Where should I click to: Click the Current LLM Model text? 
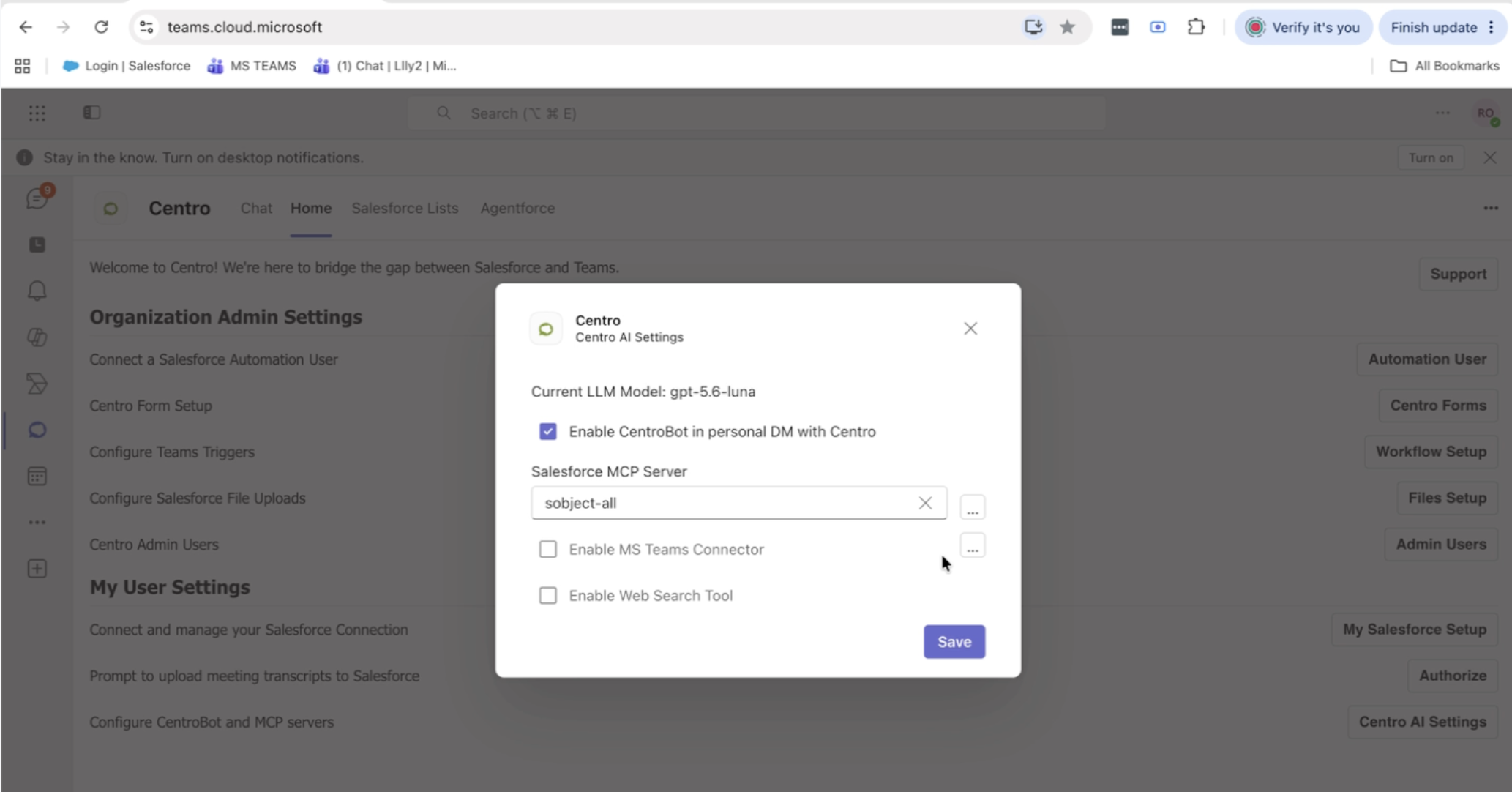point(643,392)
